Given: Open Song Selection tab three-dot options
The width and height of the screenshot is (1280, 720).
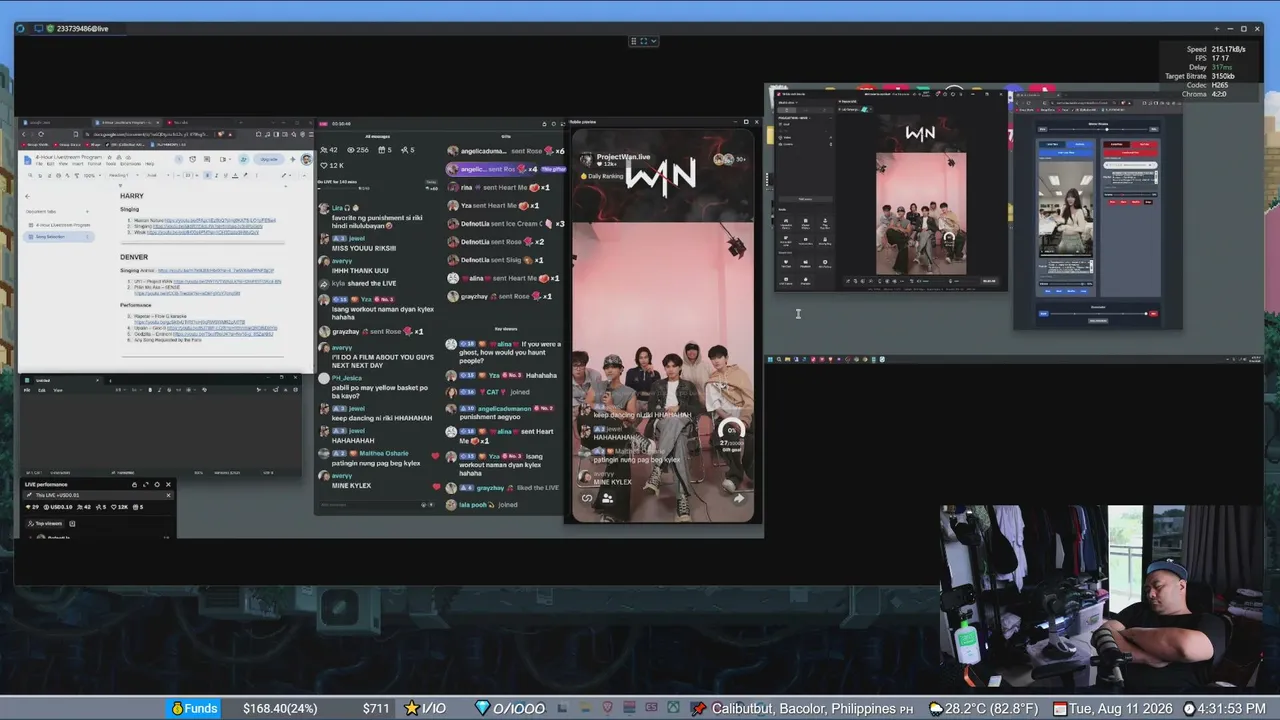Looking at the screenshot, I should pos(87,237).
